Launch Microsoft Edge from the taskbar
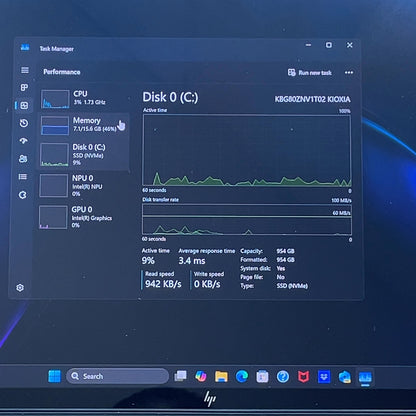 click(242, 377)
